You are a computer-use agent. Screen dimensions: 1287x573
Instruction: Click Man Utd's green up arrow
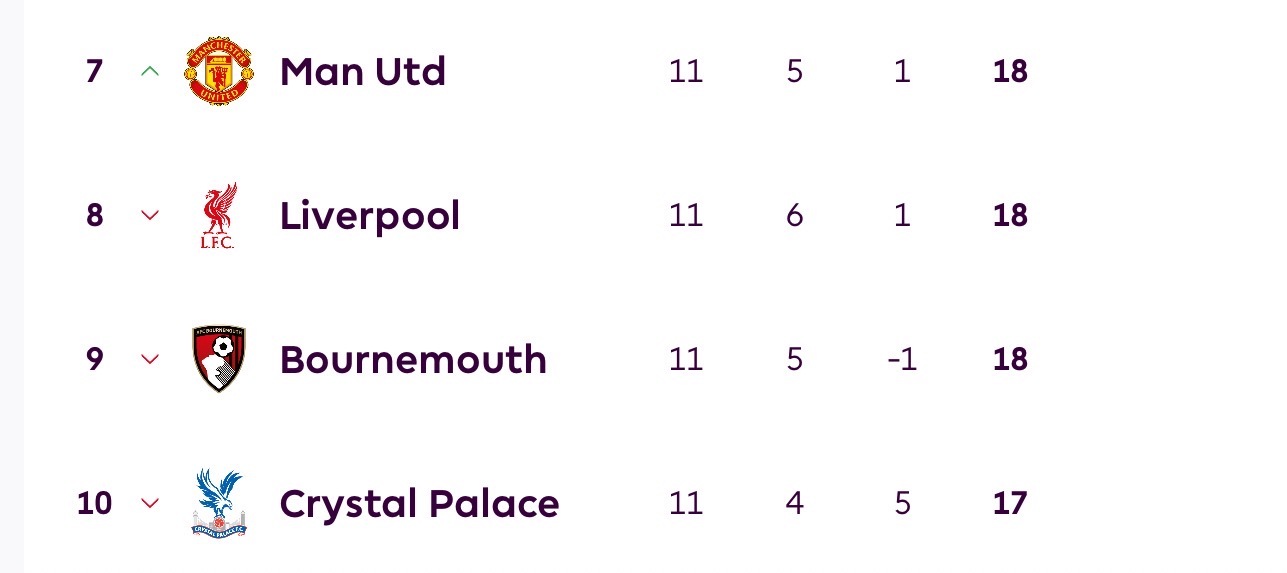150,71
